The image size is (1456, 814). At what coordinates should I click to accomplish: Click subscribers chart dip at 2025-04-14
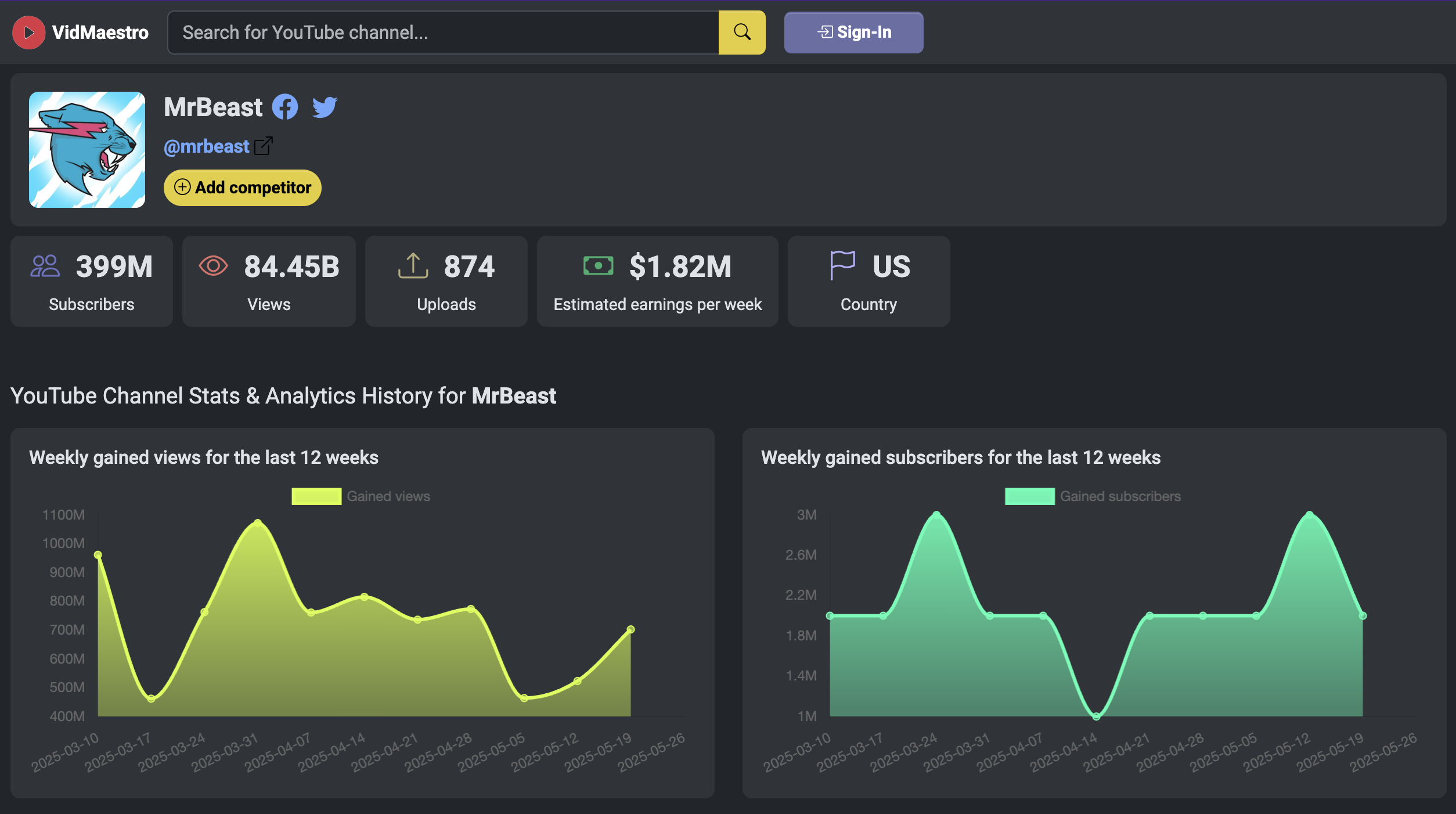pos(1096,716)
